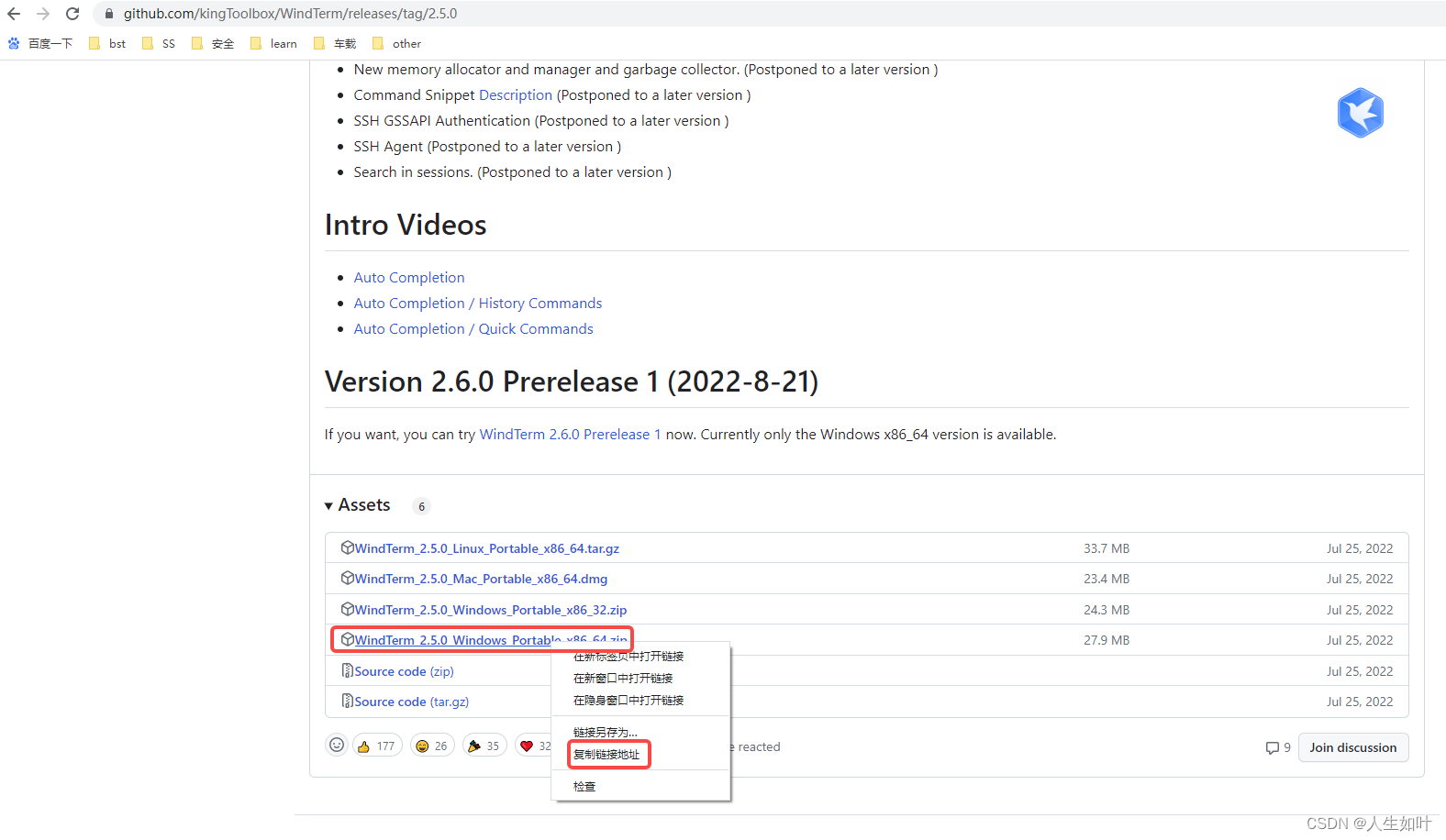
Task: Collapse the Assets section triangle
Action: tap(328, 506)
